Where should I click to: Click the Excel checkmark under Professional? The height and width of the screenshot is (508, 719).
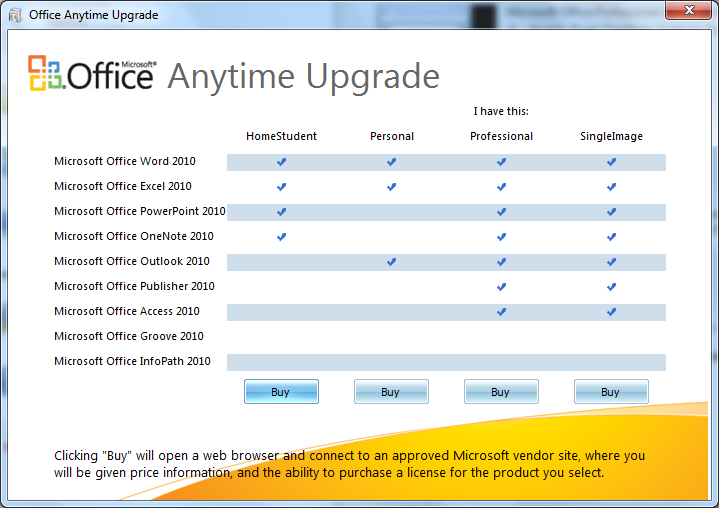(x=502, y=187)
